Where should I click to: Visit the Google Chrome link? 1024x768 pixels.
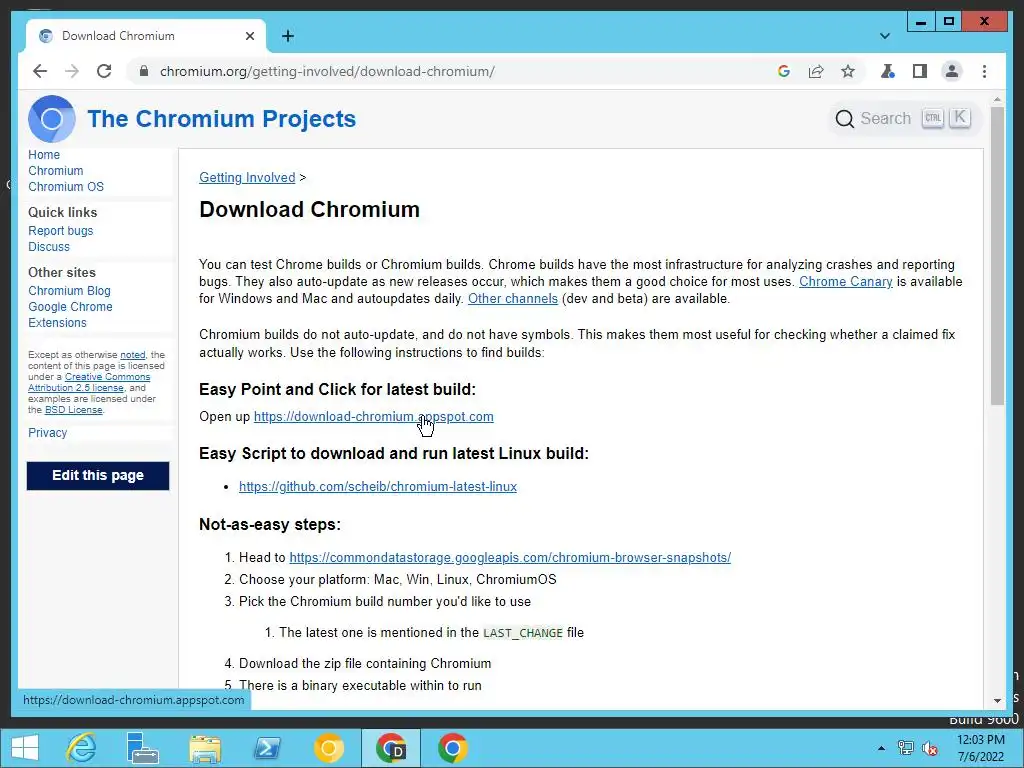point(70,307)
